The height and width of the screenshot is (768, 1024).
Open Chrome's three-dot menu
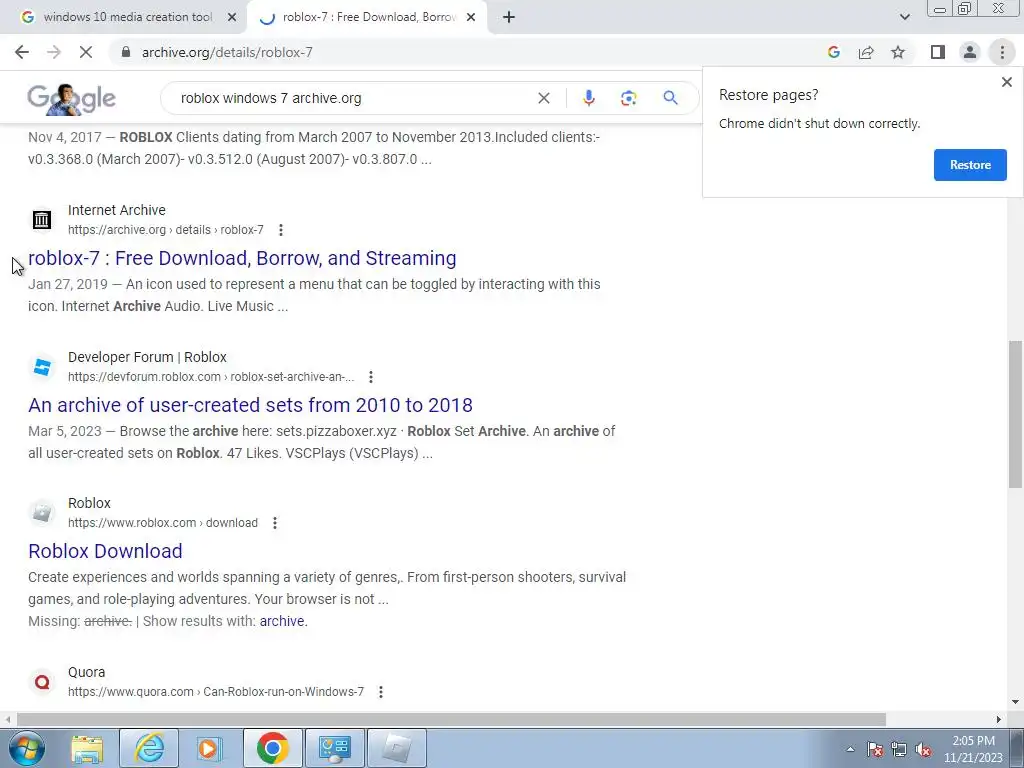click(1002, 52)
